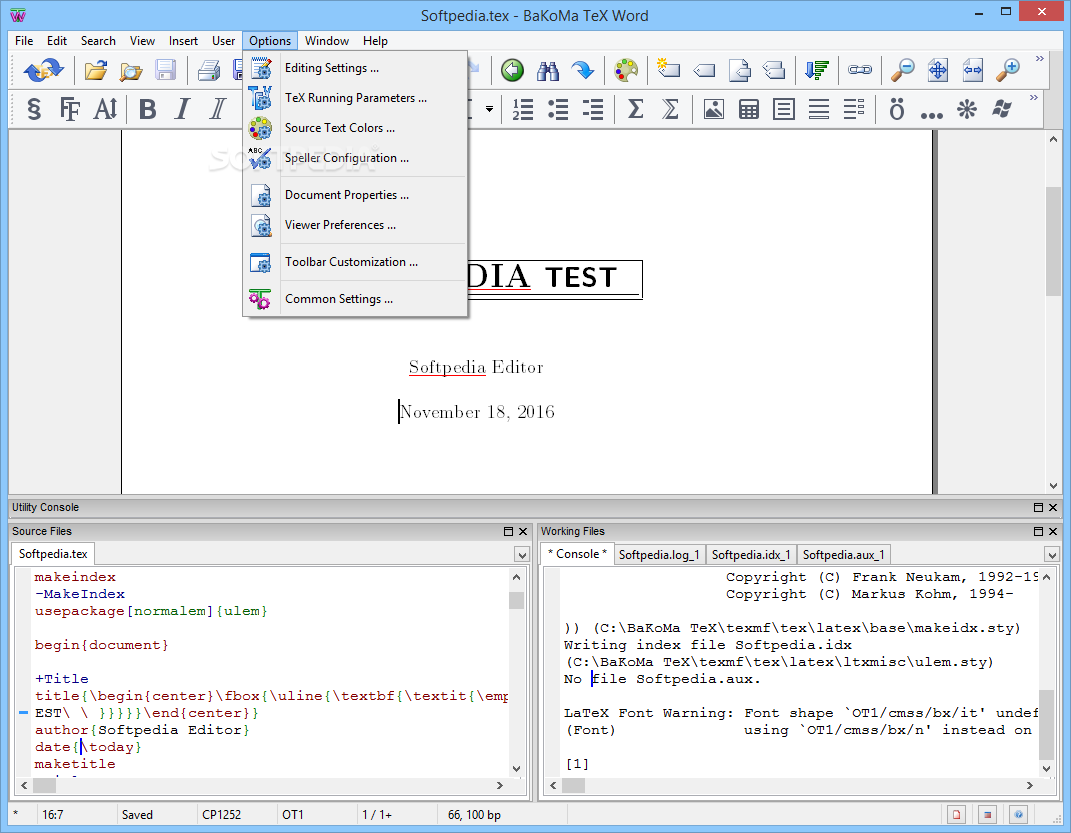1071x833 pixels.
Task: Expand formatting toolbar overflow chevron
Action: 1033,98
